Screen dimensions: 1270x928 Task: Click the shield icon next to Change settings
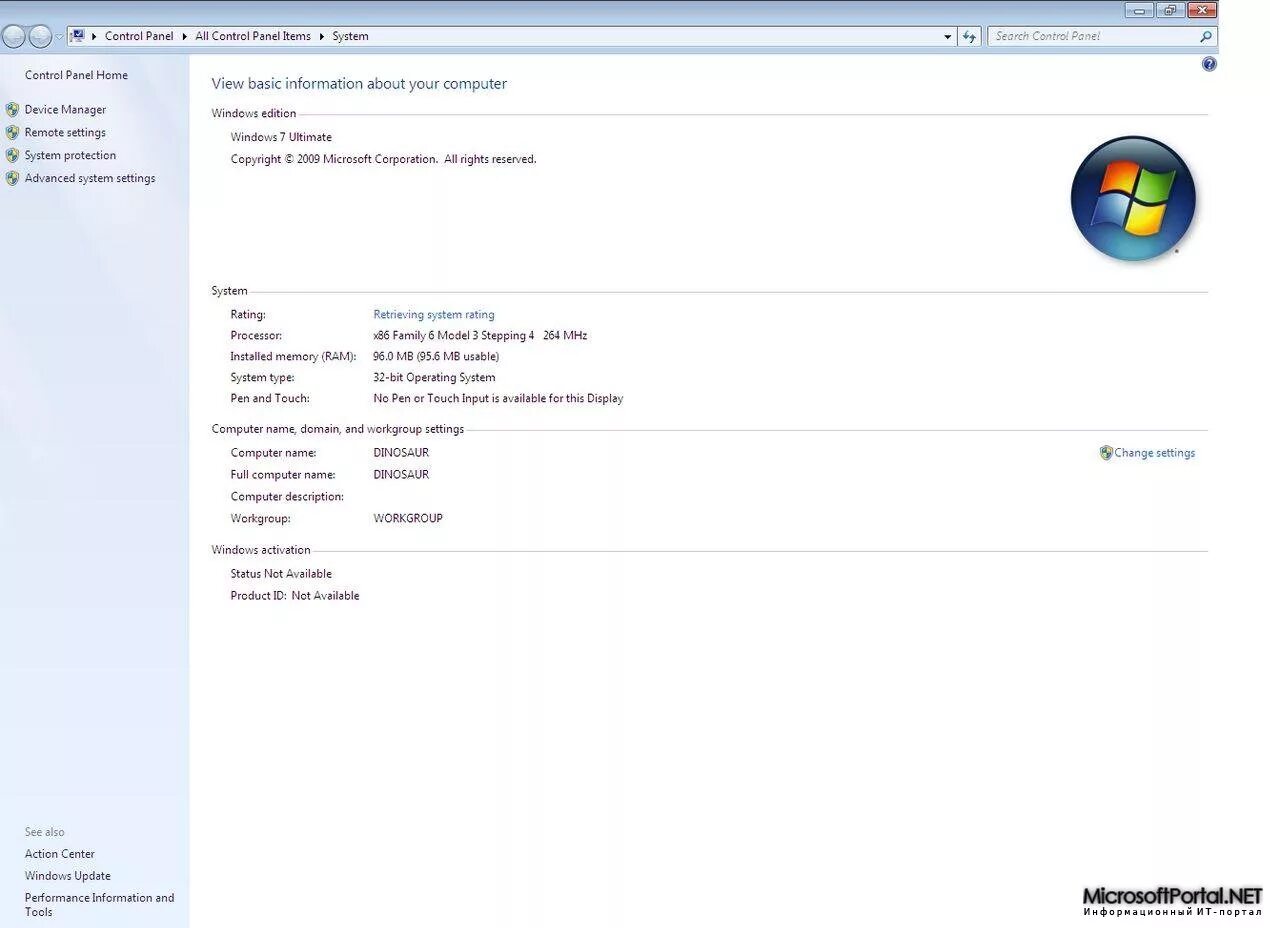click(1105, 452)
